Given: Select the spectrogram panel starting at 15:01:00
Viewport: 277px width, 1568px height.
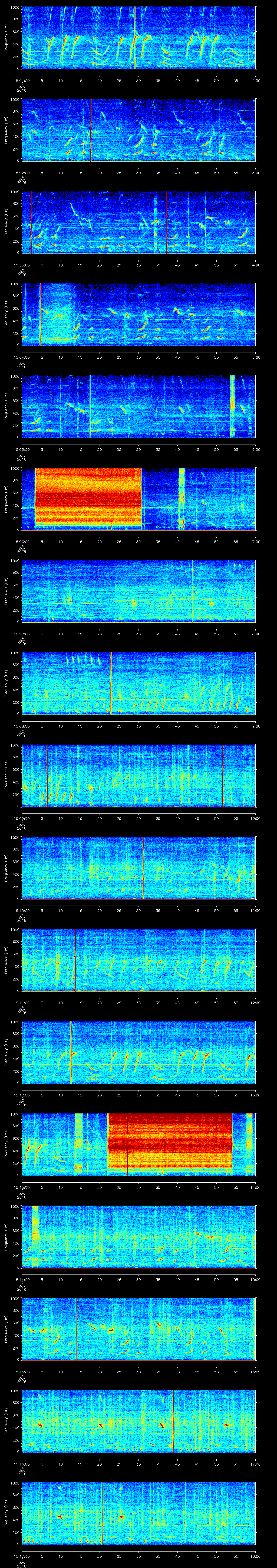Looking at the screenshot, I should coord(139,38).
